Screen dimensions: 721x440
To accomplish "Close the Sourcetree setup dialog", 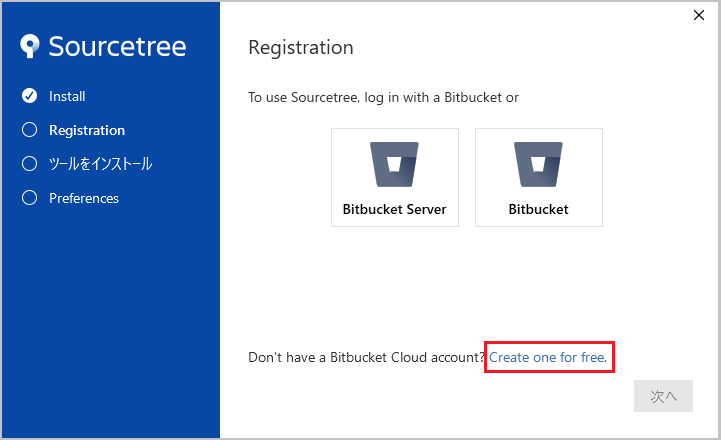I will 698,15.
